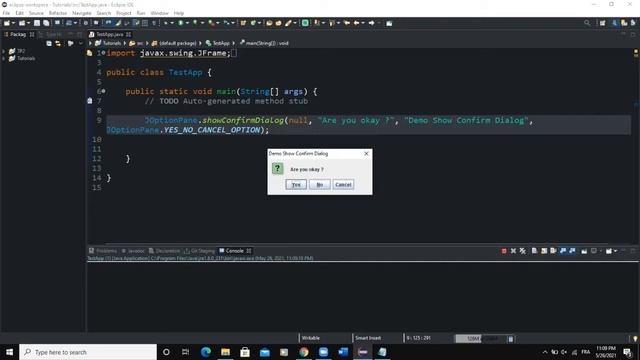Expand the Tutorials project node
This screenshot has height=360, width=640.
pos(4,58)
